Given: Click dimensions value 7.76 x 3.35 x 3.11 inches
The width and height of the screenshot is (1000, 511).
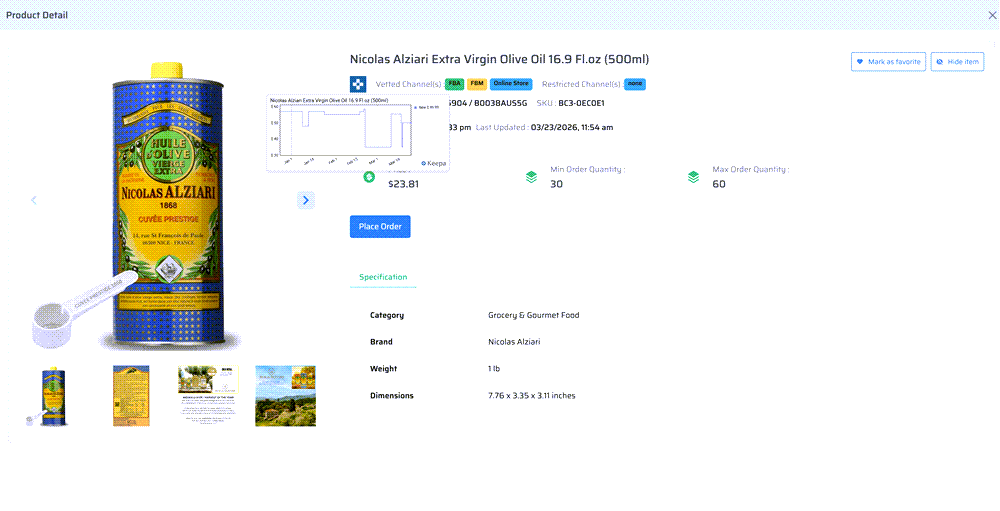Looking at the screenshot, I should click(x=532, y=396).
